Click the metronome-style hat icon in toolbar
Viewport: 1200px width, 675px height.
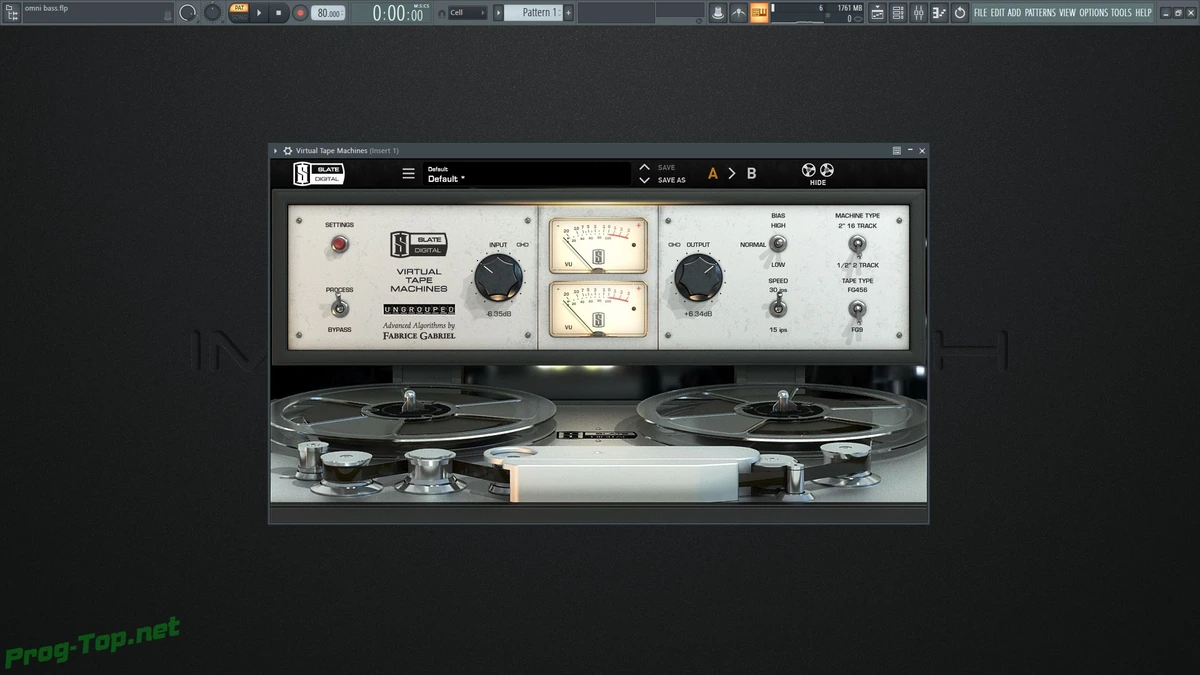(717, 13)
